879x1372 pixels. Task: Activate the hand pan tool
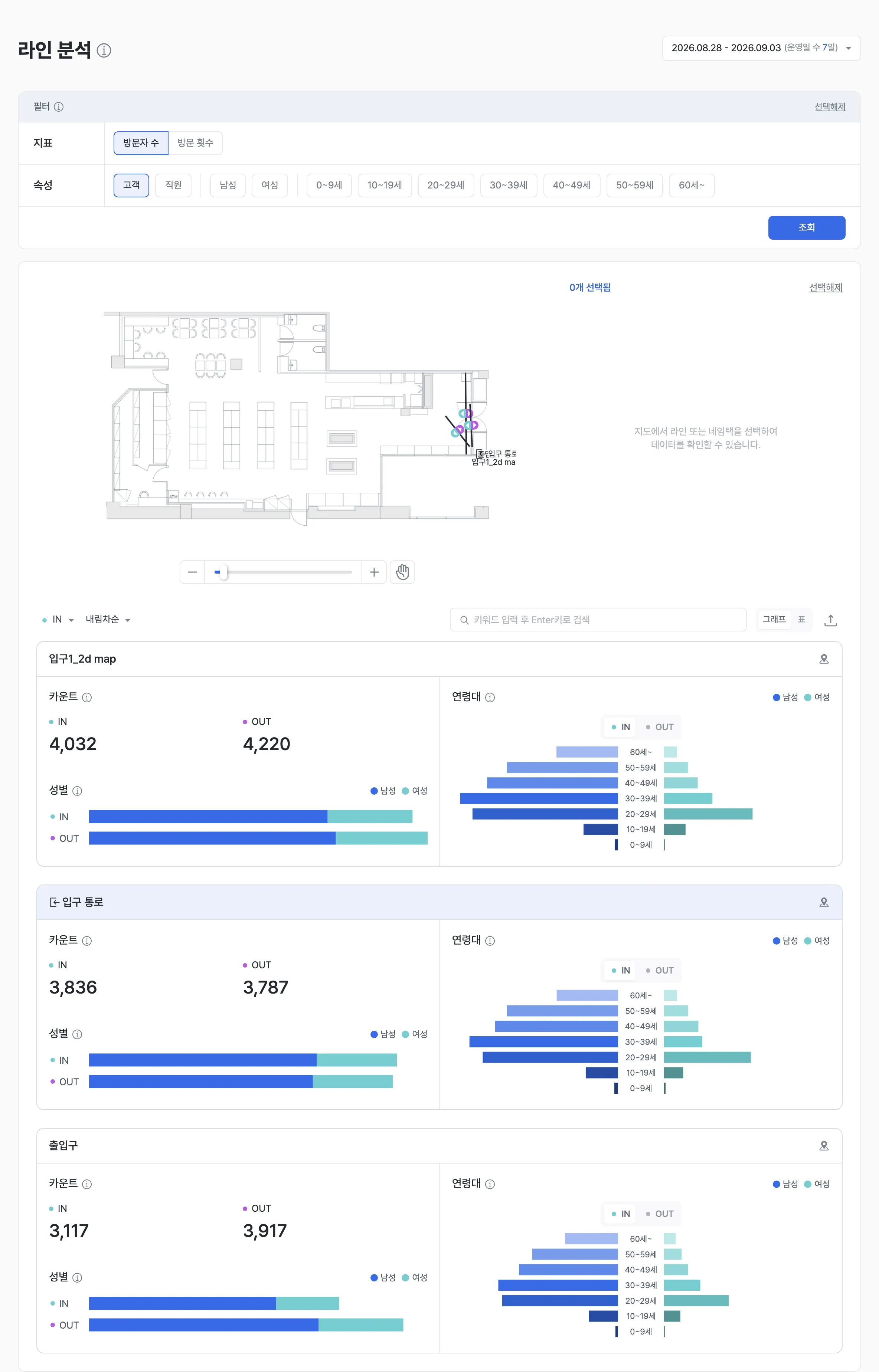(x=402, y=572)
